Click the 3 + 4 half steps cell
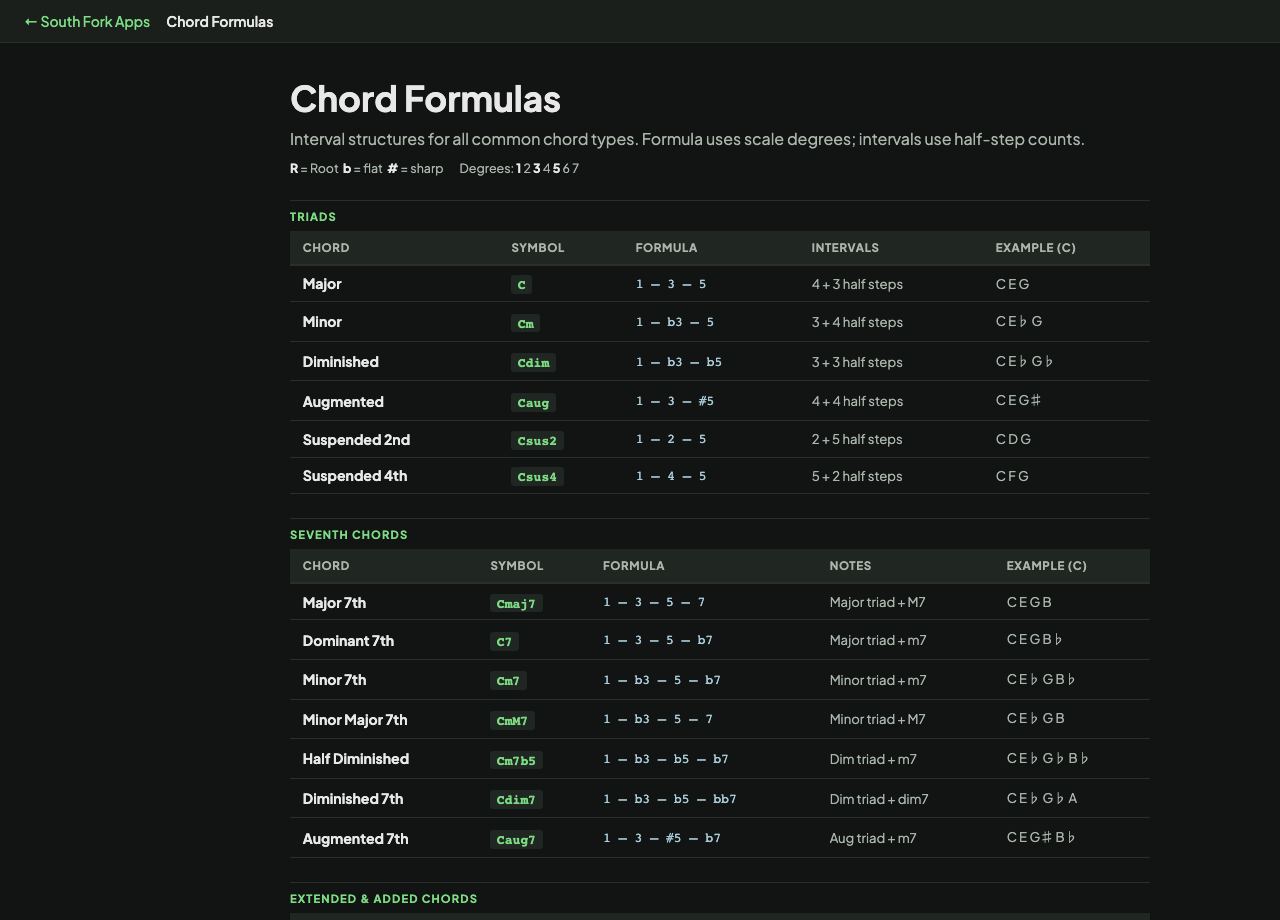1280x920 pixels. tap(857, 322)
